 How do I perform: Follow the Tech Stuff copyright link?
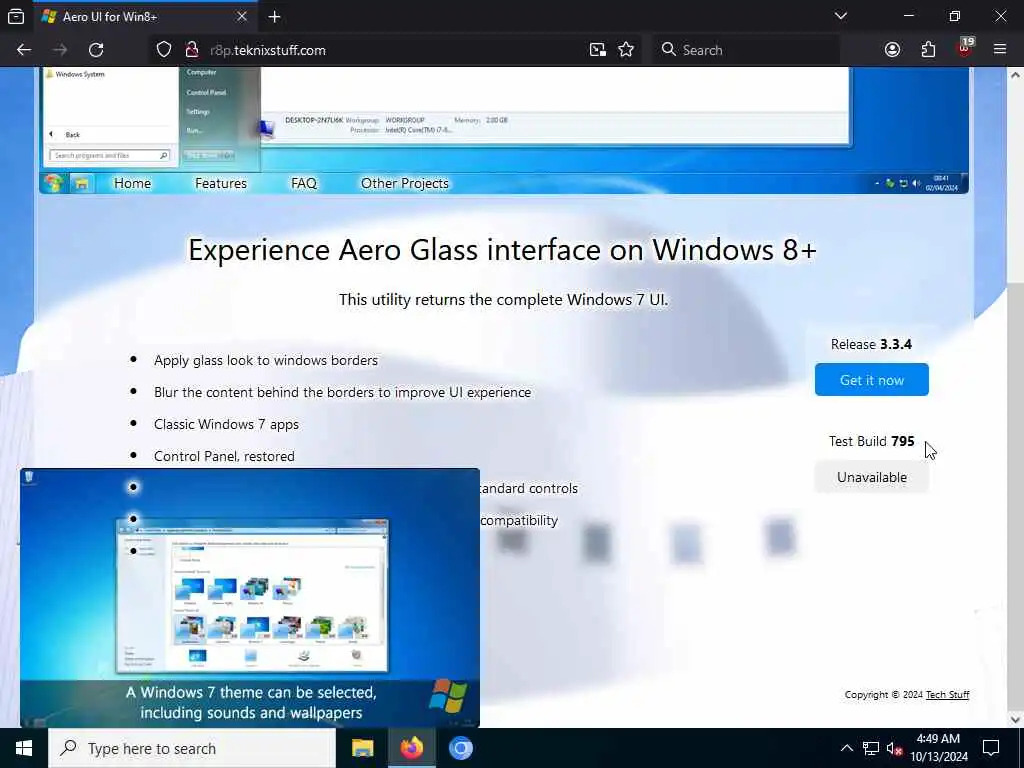(x=947, y=695)
